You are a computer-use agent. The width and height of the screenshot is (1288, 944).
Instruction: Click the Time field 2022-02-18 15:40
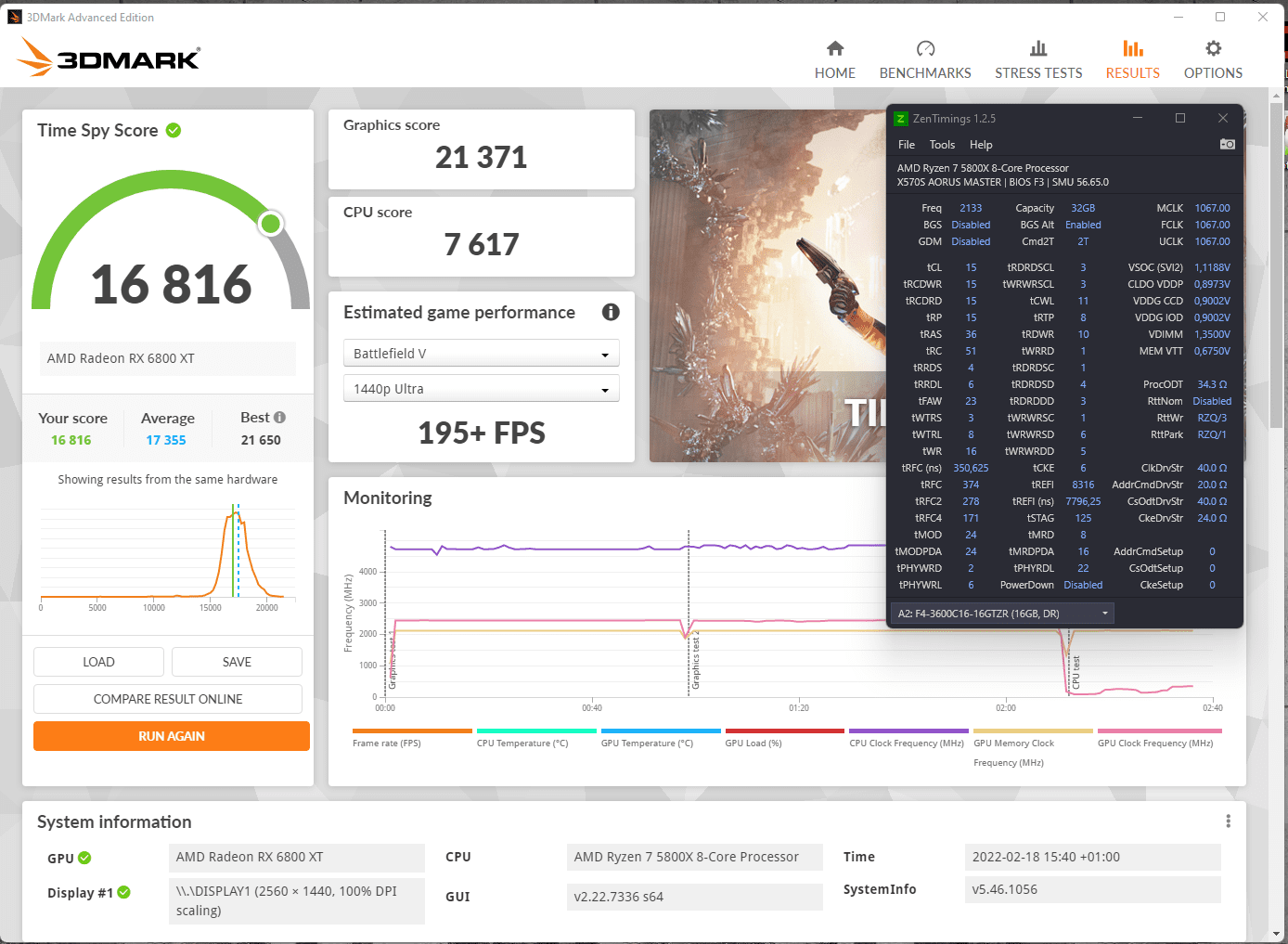[1093, 857]
